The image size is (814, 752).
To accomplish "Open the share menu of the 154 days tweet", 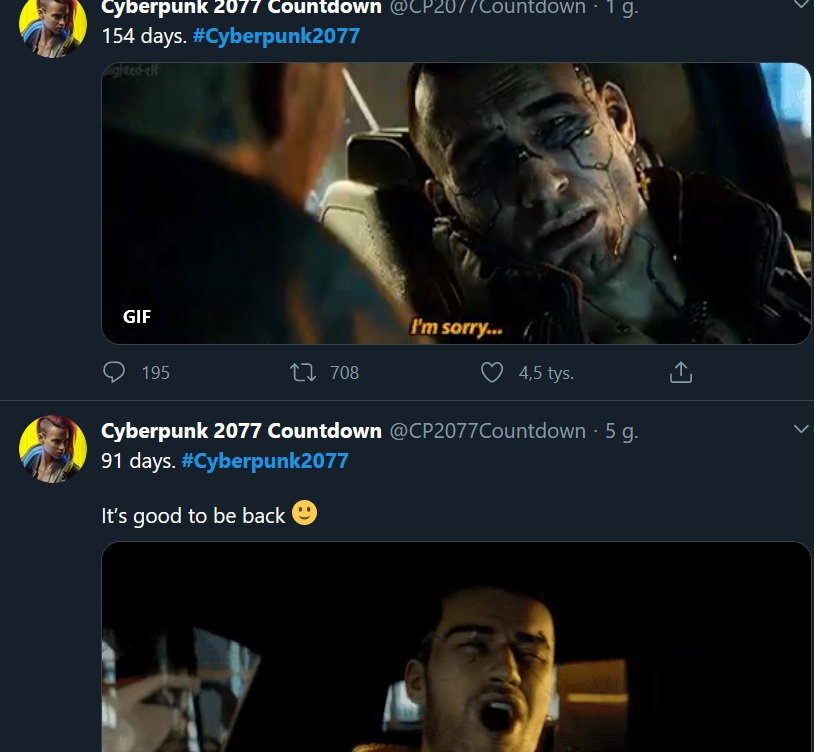I will coord(680,373).
